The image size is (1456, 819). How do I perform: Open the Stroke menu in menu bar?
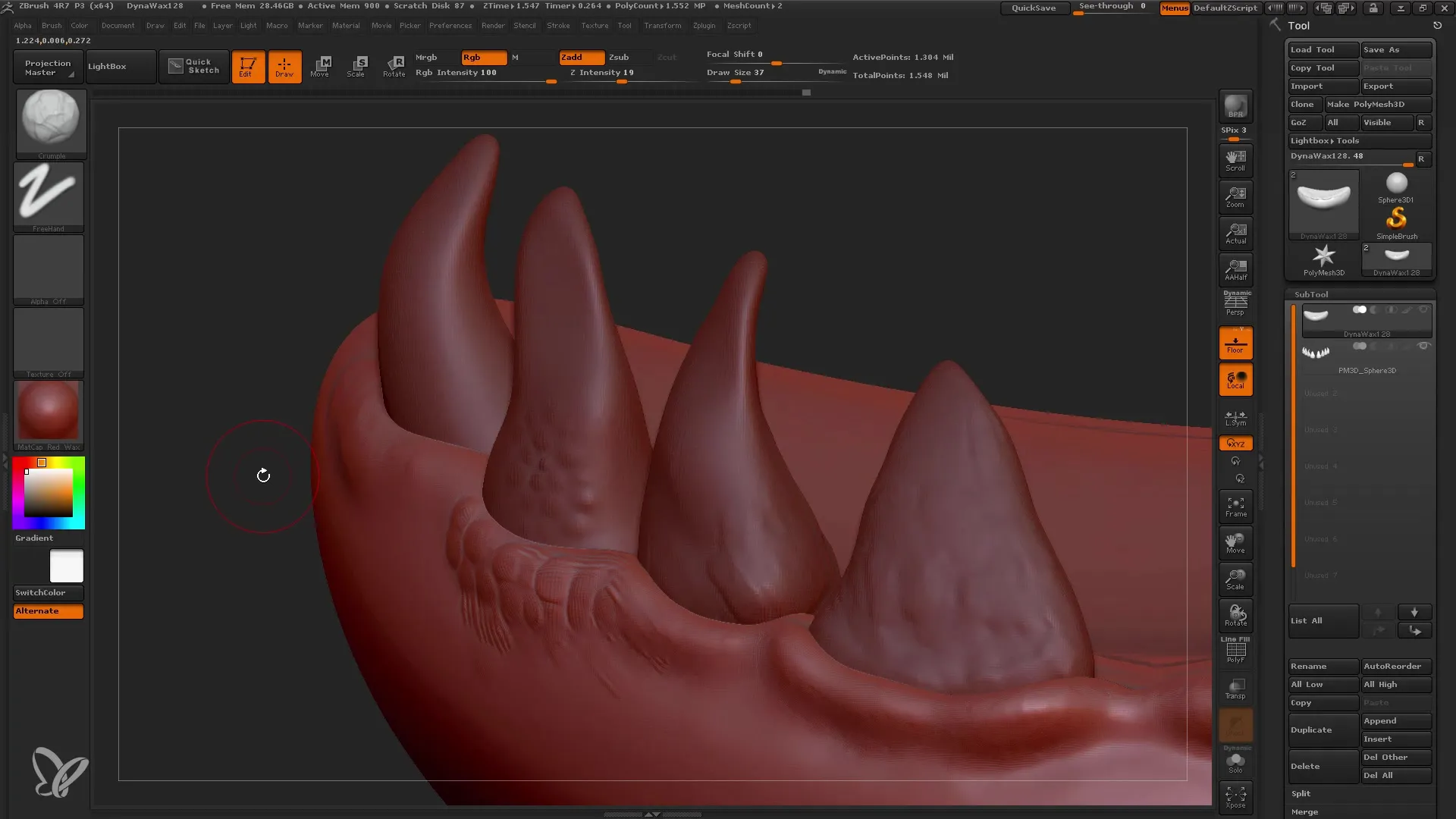pyautogui.click(x=559, y=25)
